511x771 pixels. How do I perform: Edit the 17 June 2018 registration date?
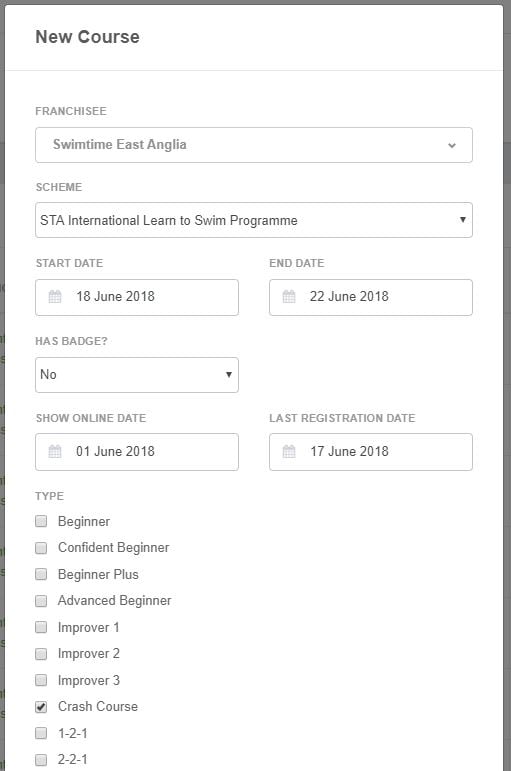pos(371,452)
